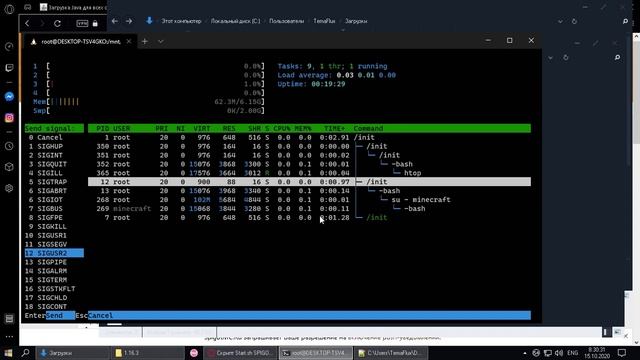
Task: Click Этот компьютер breadcrumb in Explorer
Action: point(181,21)
